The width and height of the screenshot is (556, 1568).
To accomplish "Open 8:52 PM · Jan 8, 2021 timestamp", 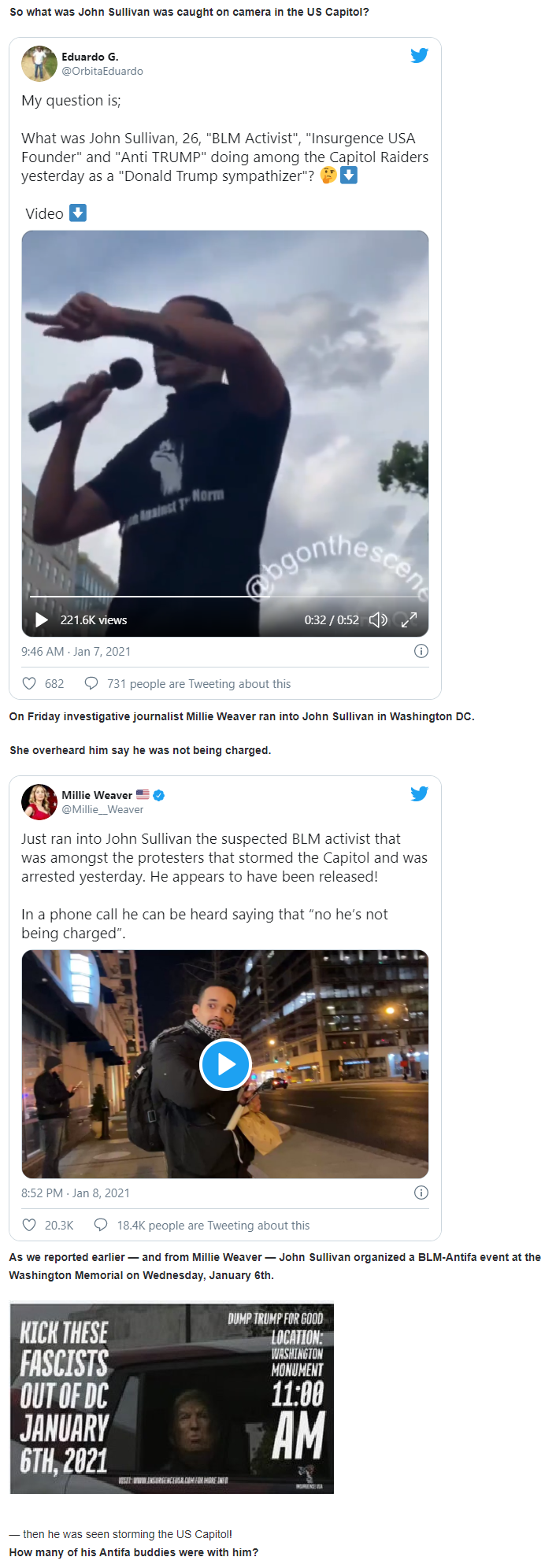I will click(x=76, y=1193).
